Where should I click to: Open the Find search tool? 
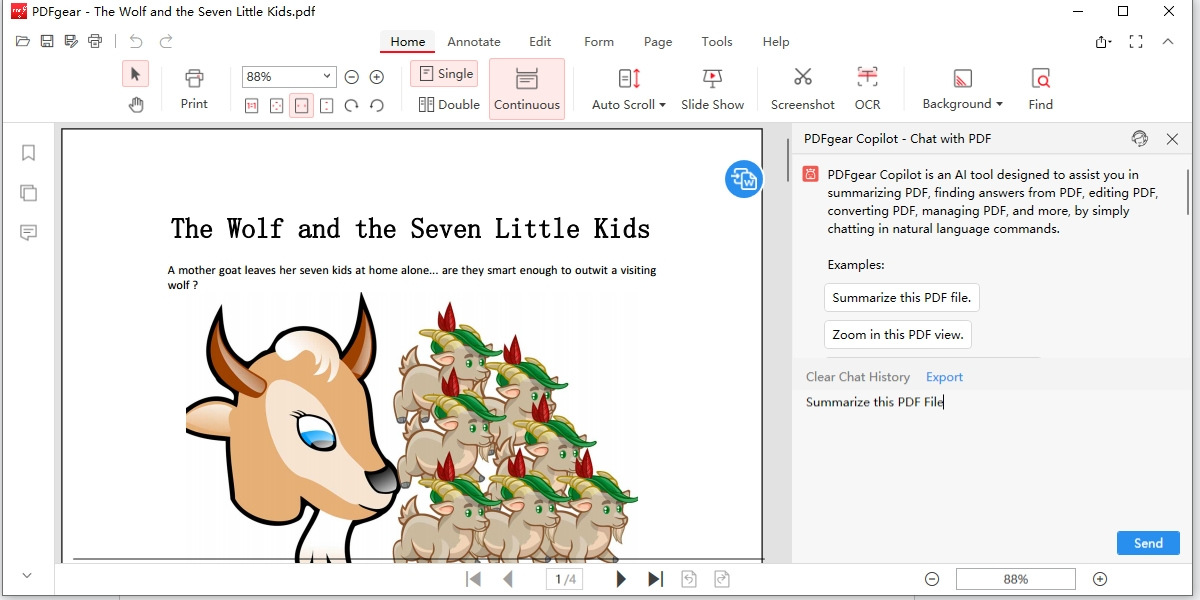tap(1040, 88)
